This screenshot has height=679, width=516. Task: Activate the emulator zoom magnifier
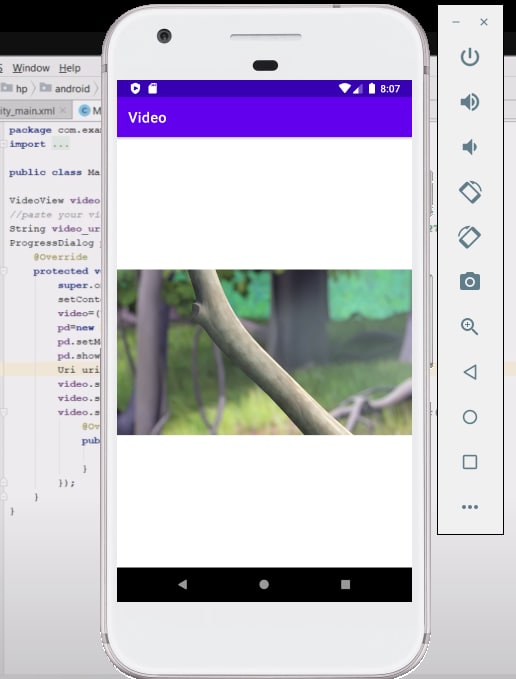pos(470,327)
